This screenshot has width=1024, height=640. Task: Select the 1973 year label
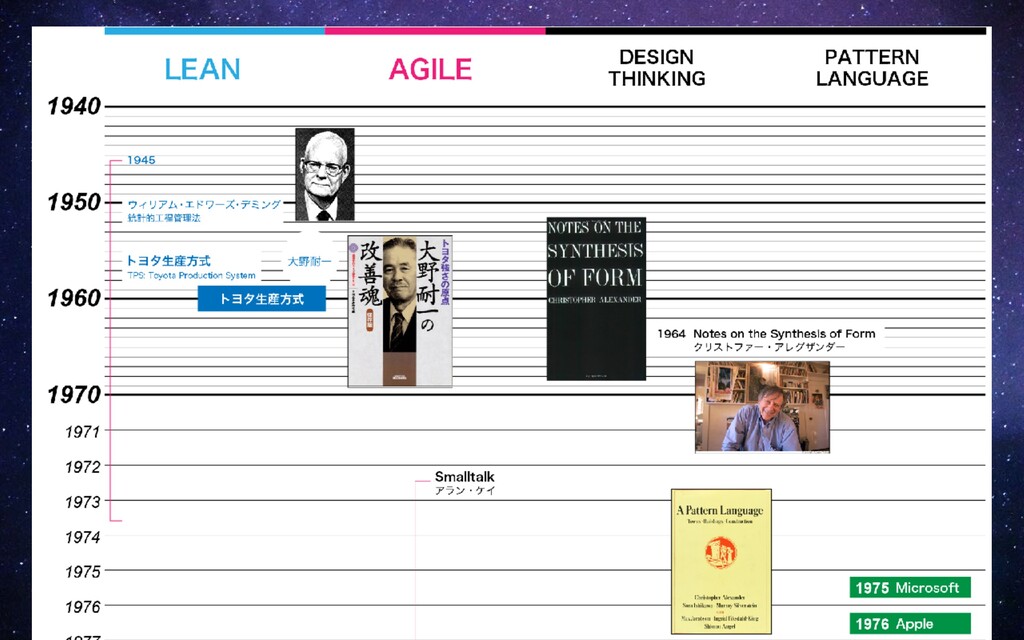point(82,502)
